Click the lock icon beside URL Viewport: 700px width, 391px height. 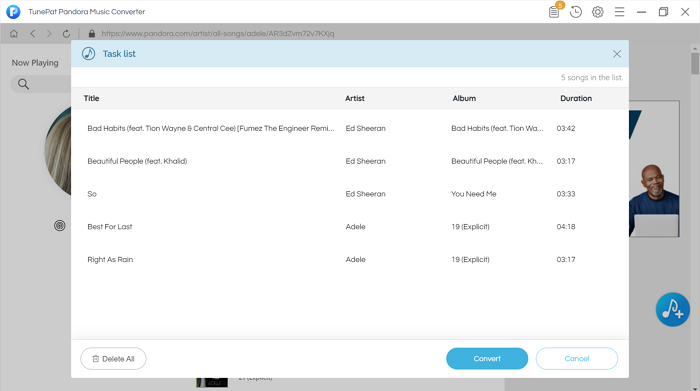(92, 33)
